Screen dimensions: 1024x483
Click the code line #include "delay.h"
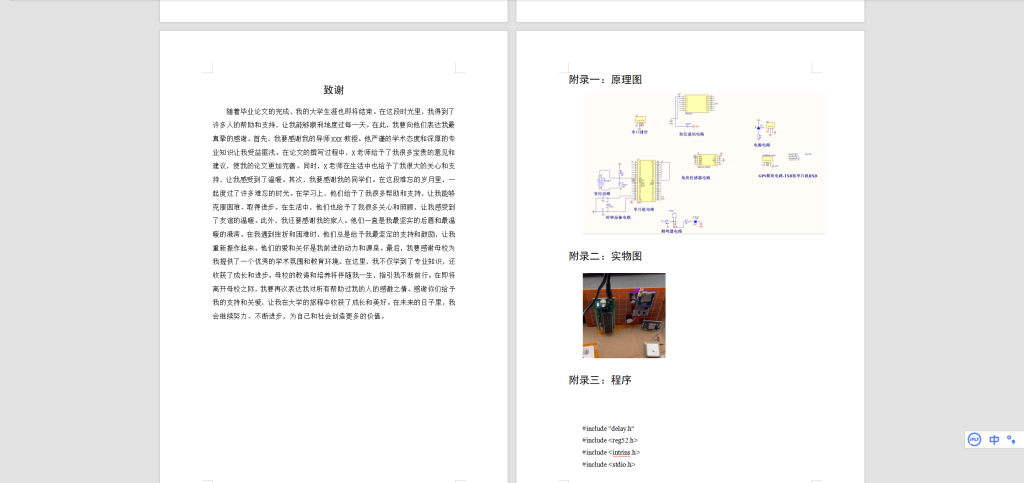tap(608, 429)
